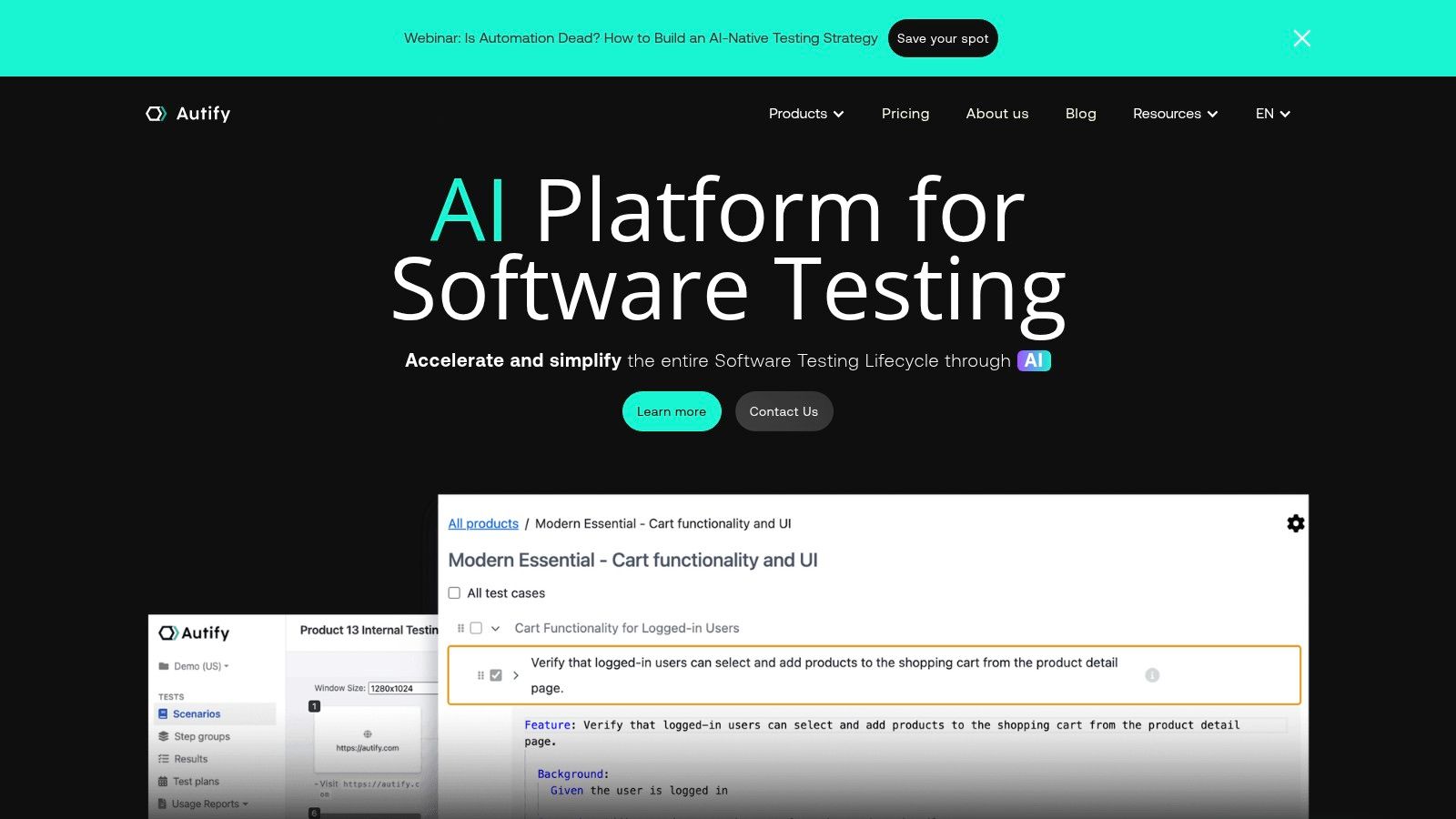Open the About us page
Image resolution: width=1456 pixels, height=819 pixels.
click(x=997, y=114)
